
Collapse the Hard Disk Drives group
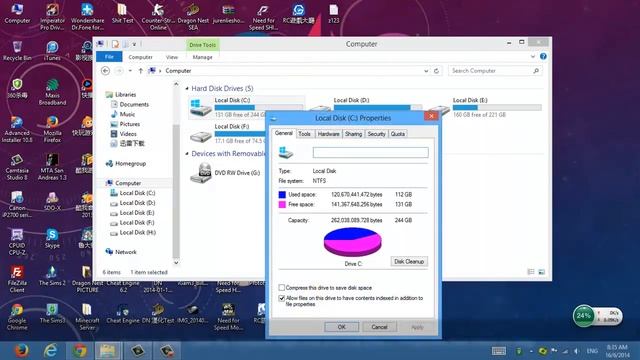click(187, 89)
